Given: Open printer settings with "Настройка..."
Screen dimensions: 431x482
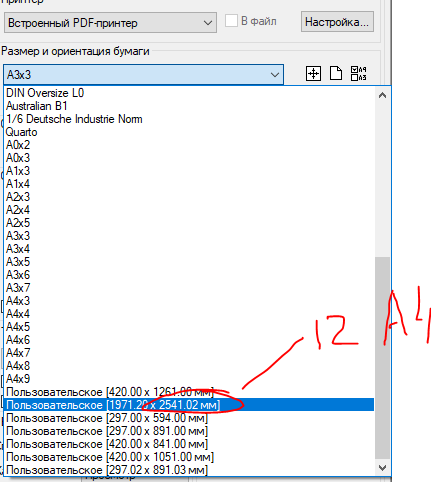Looking at the screenshot, I should point(337,22).
